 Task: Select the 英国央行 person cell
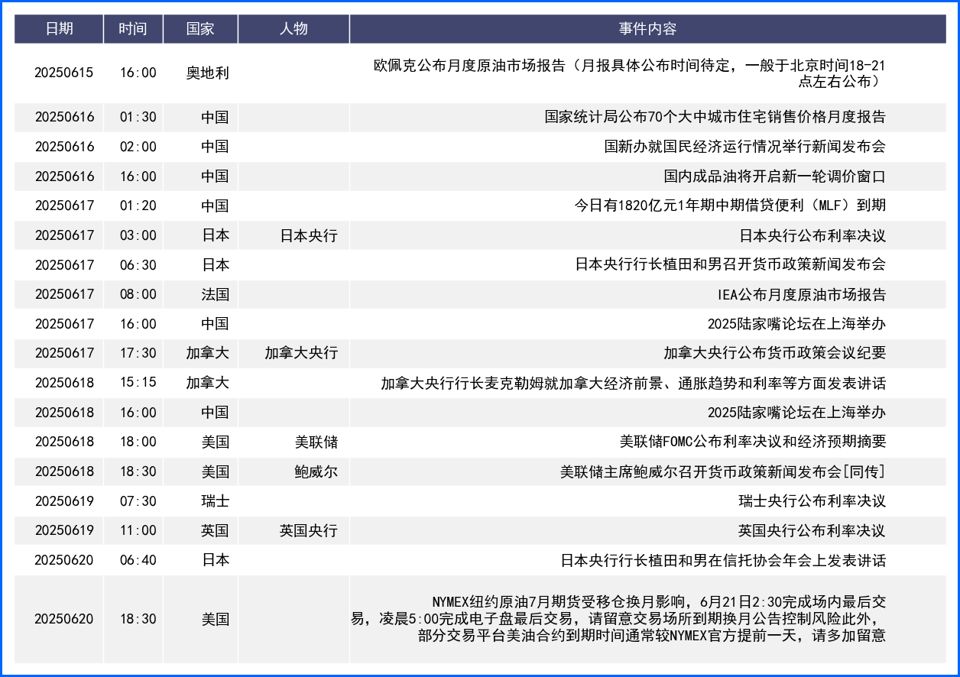[x=309, y=531]
